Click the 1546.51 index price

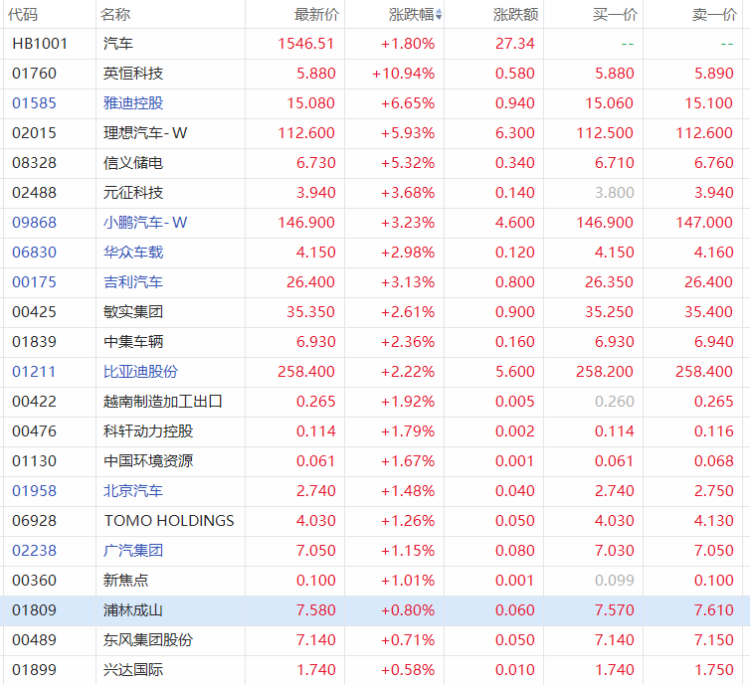pos(306,44)
